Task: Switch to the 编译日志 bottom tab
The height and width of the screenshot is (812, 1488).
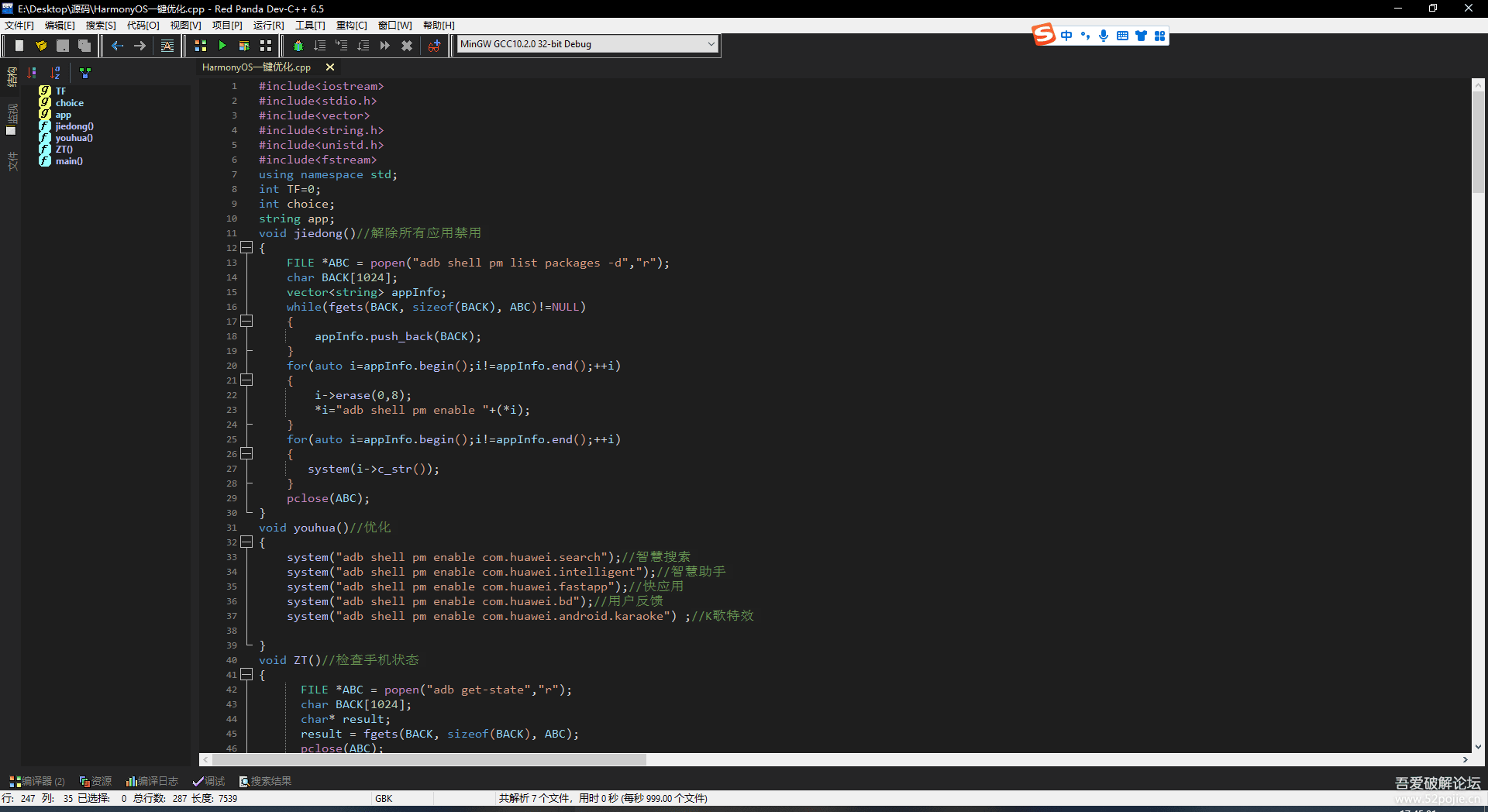Action: [152, 781]
